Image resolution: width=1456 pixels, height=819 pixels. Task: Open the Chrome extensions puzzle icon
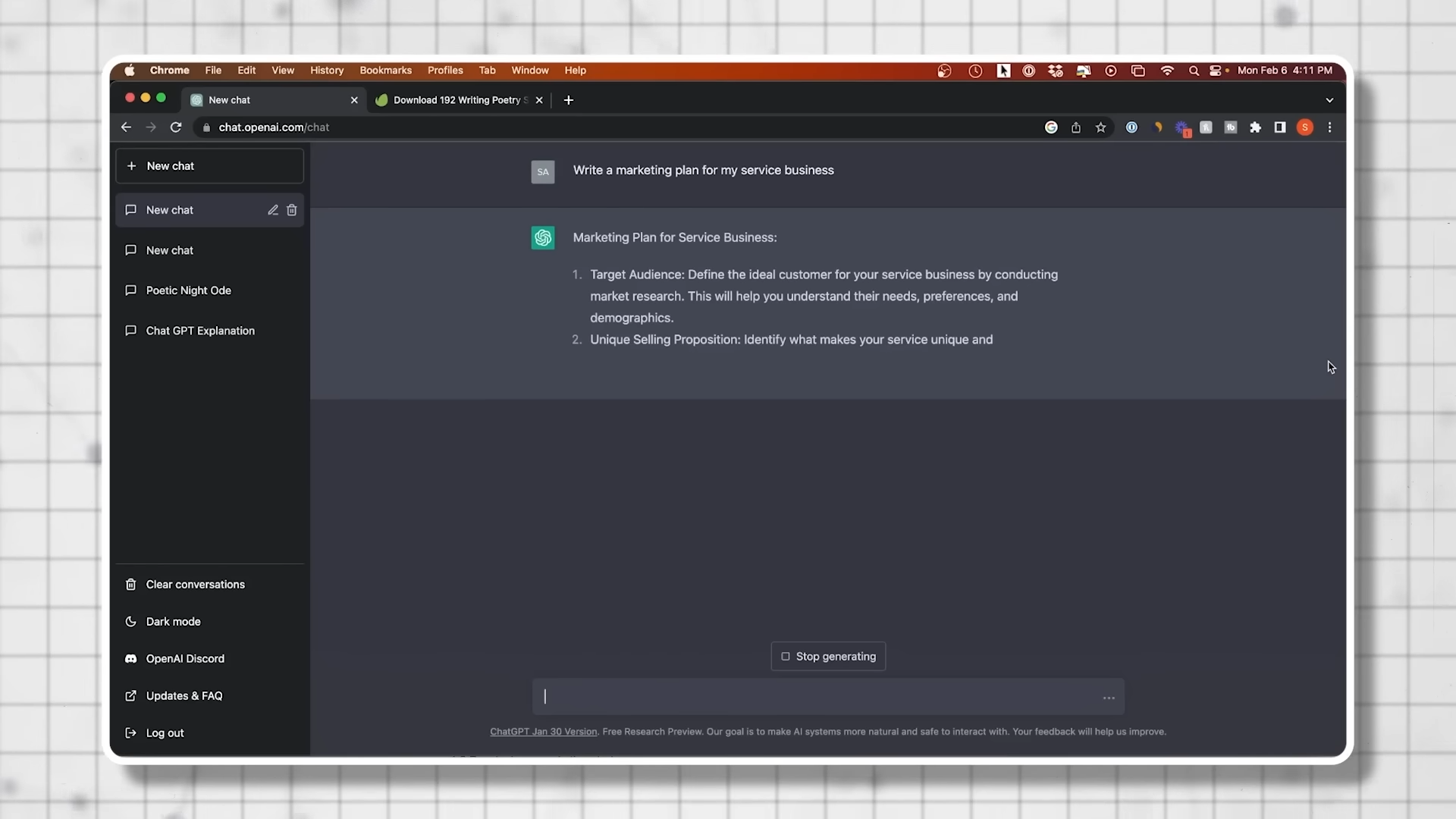click(1255, 127)
